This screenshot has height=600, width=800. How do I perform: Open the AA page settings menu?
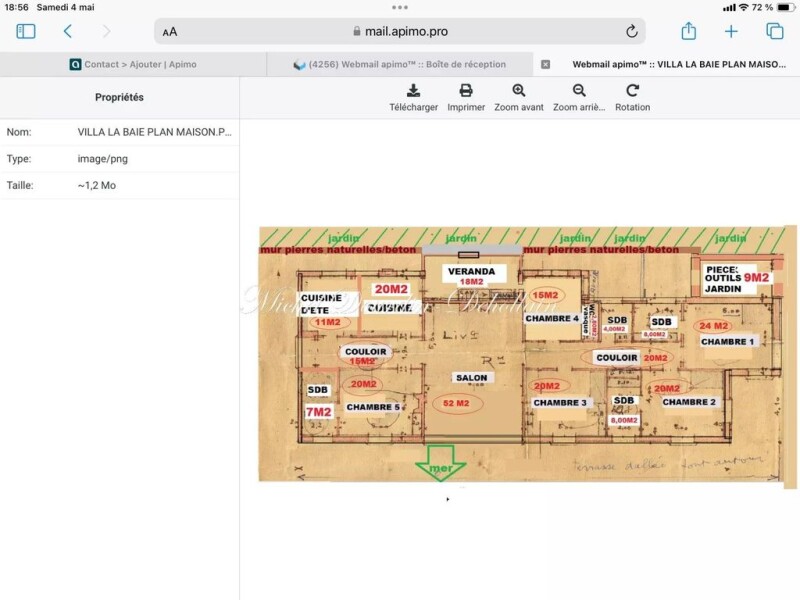[x=170, y=31]
